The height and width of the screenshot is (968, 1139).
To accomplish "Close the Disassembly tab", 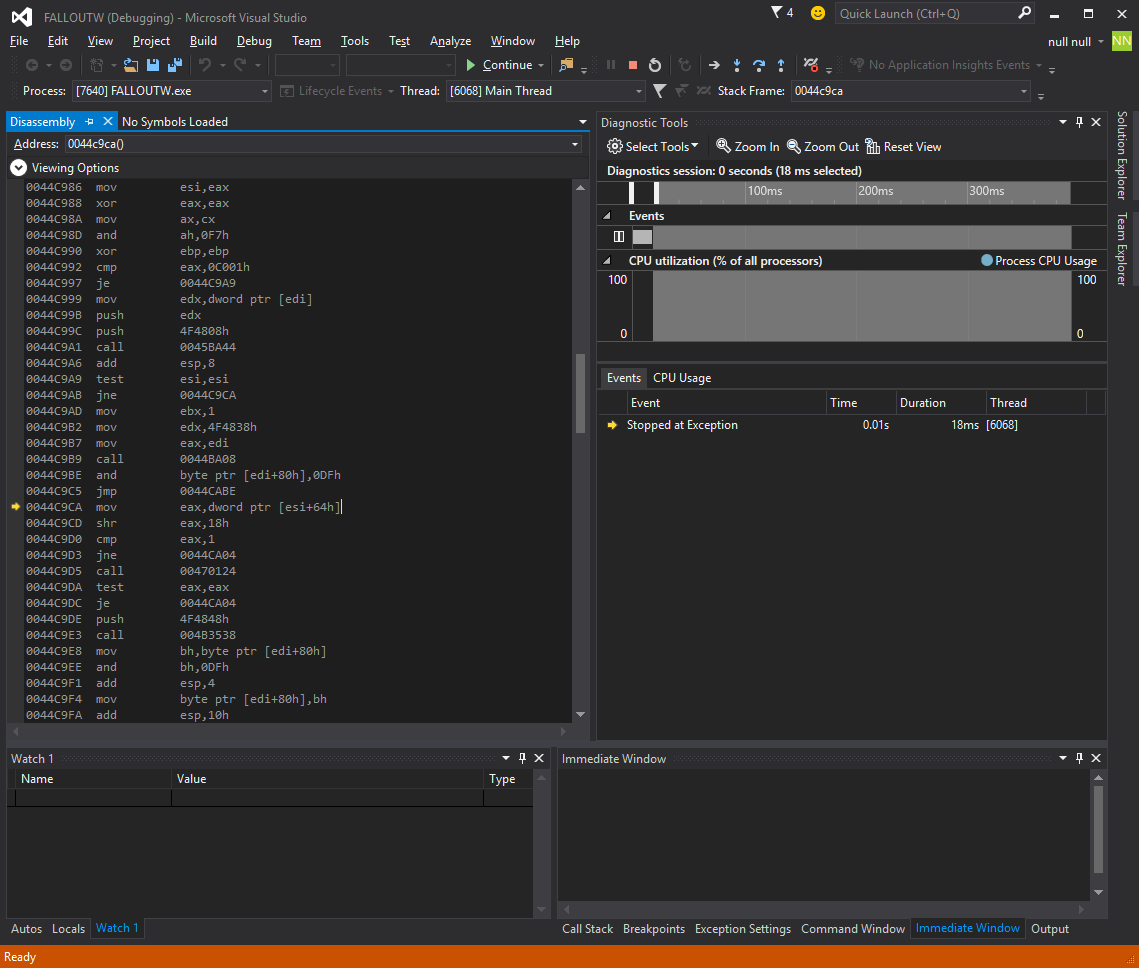I will click(x=108, y=121).
